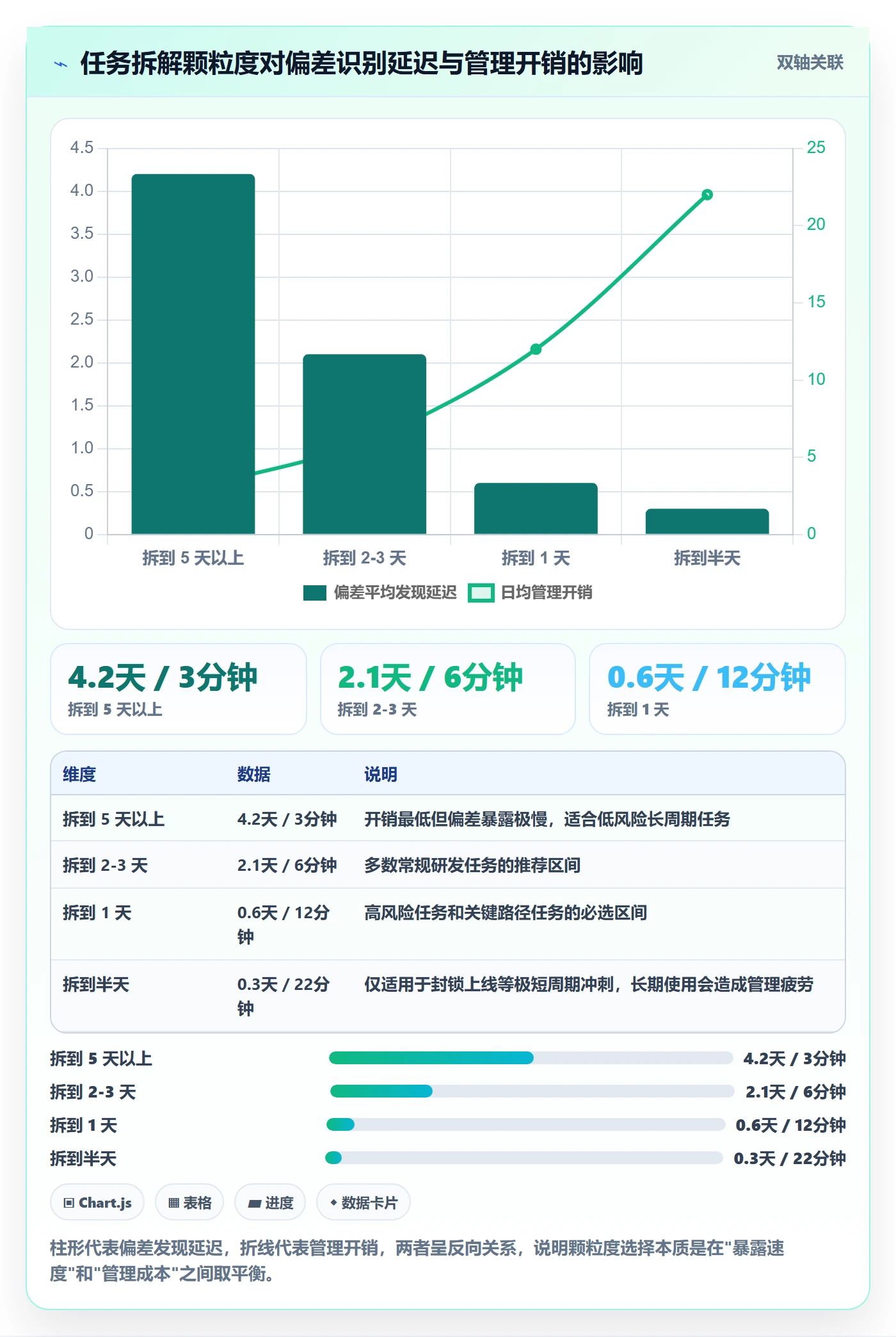896x1337 pixels.
Task: Click the progress bar for 拆到 2-3 天
Action: point(532,1091)
